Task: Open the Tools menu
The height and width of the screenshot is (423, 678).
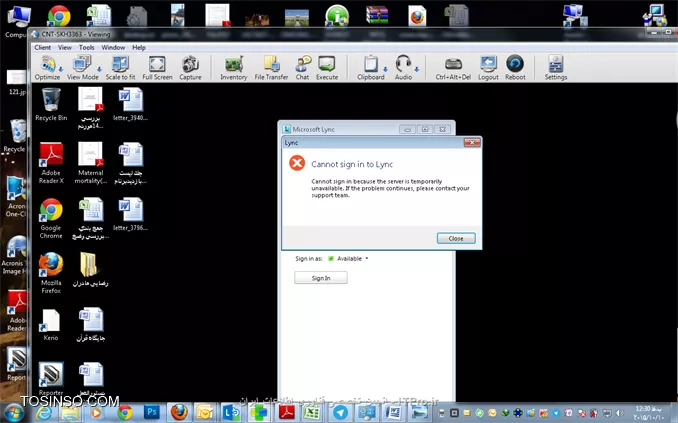Action: [x=86, y=48]
